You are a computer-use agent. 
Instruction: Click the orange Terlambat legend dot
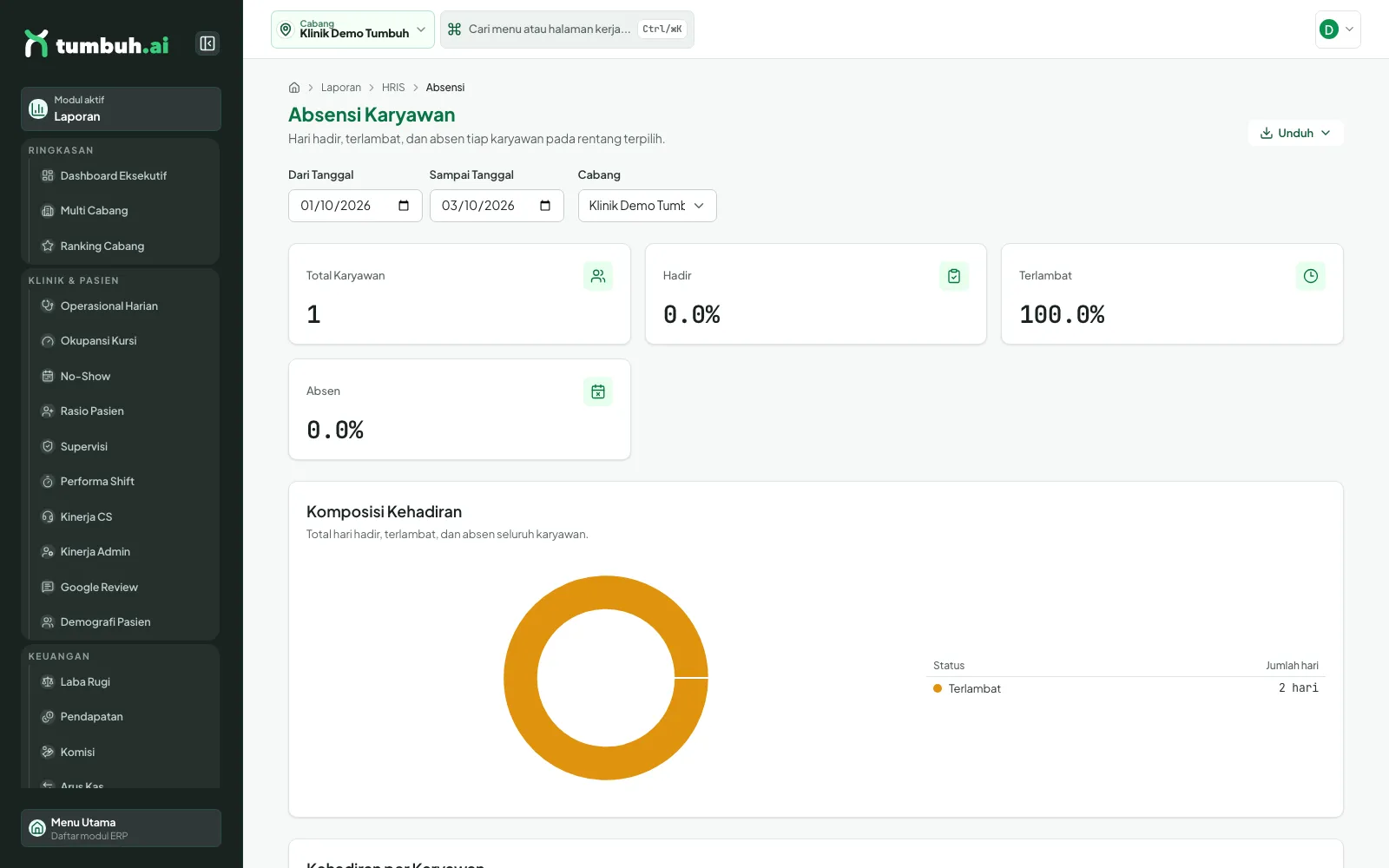pyautogui.click(x=938, y=688)
